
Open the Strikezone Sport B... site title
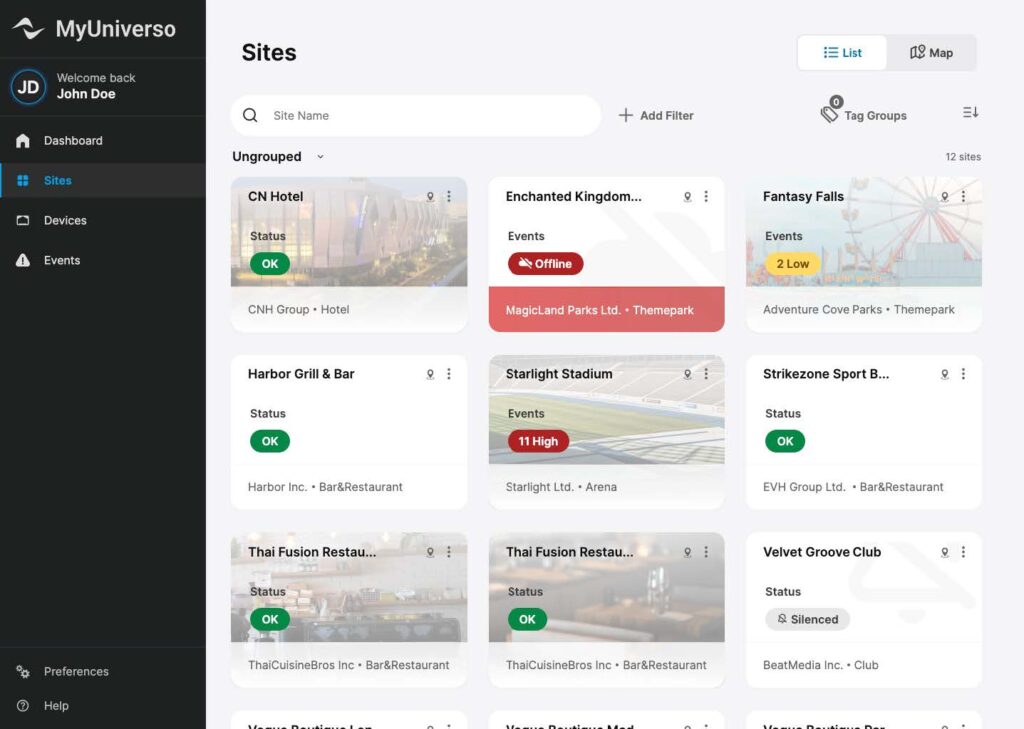825,374
